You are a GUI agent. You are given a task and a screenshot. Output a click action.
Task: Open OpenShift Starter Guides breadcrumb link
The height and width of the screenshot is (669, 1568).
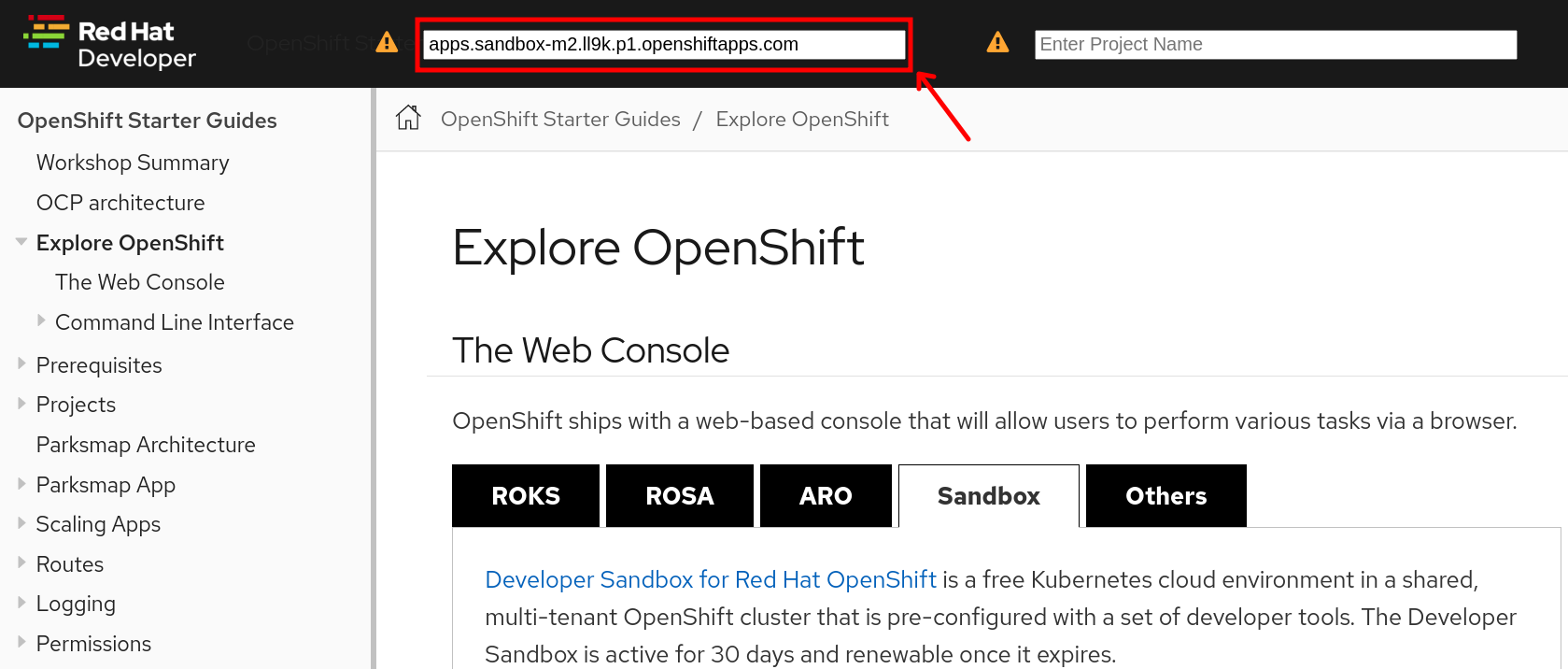click(560, 119)
